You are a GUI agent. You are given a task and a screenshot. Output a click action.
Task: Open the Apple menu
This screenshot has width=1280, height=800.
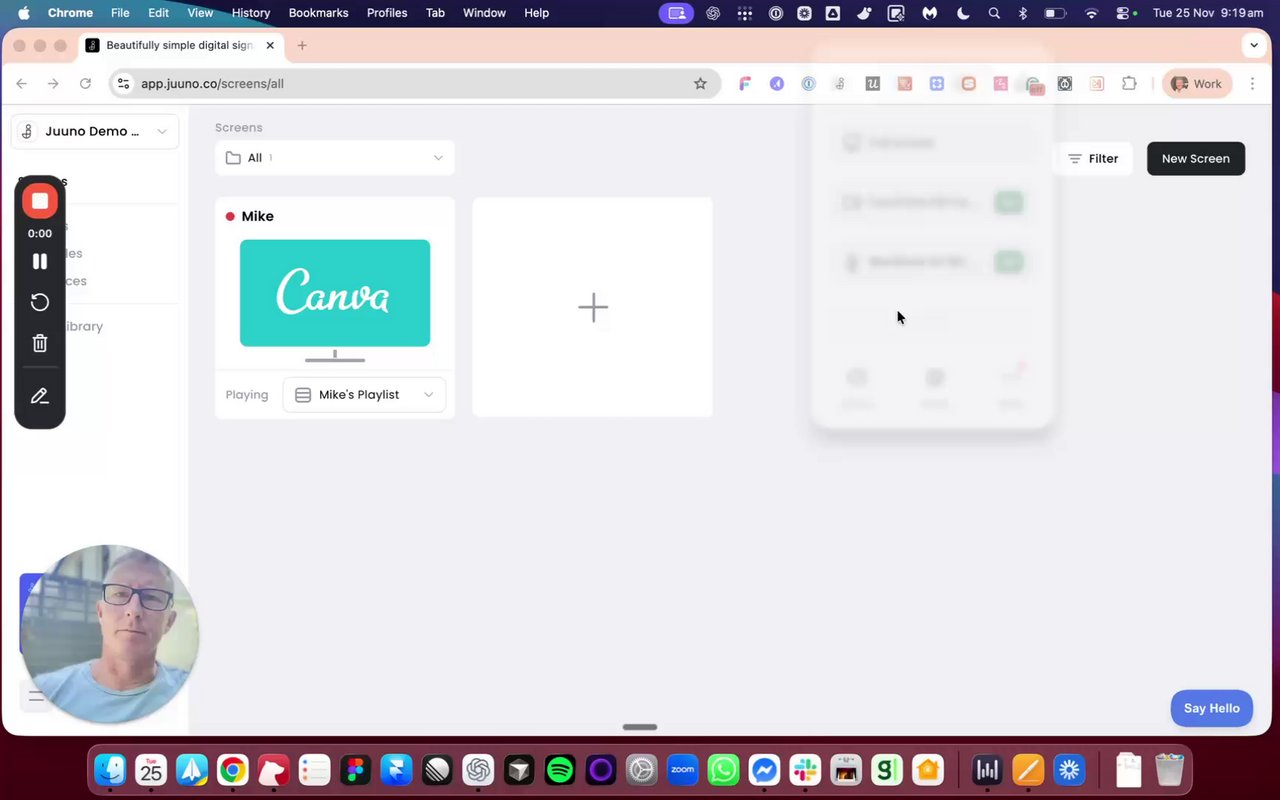tap(24, 13)
